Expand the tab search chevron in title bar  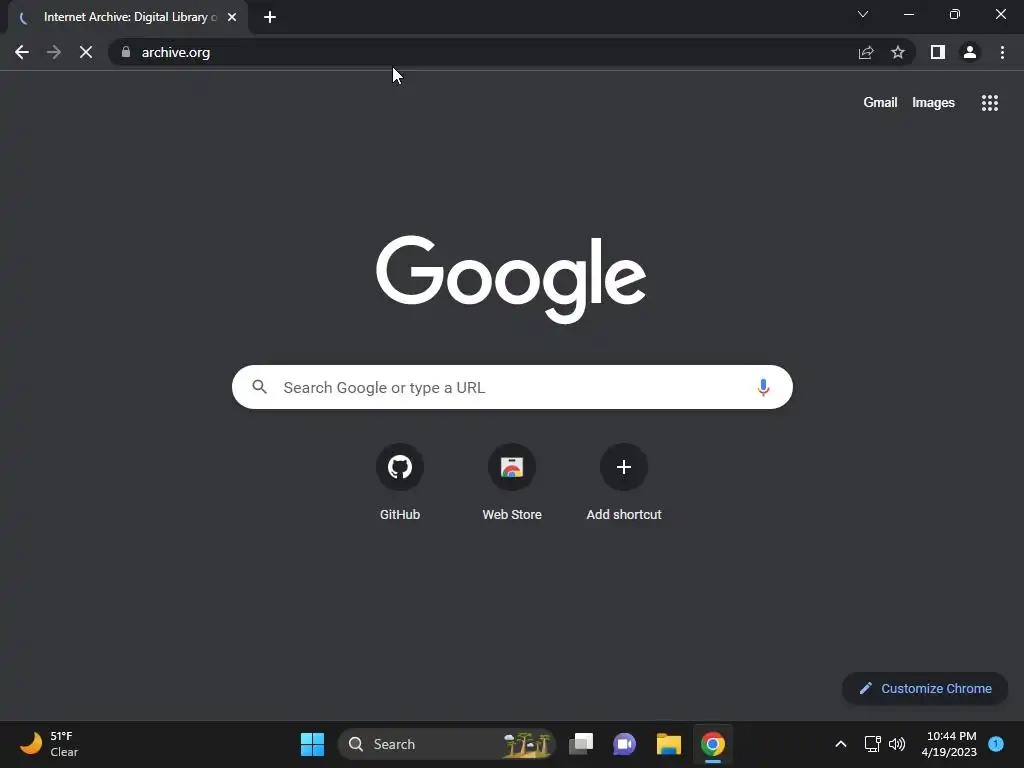tap(863, 14)
